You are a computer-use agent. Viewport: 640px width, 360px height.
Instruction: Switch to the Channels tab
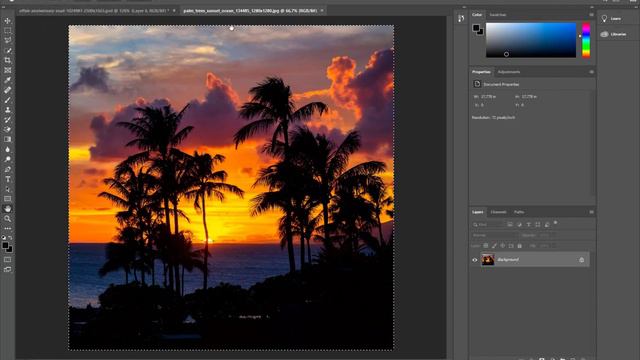coord(498,212)
